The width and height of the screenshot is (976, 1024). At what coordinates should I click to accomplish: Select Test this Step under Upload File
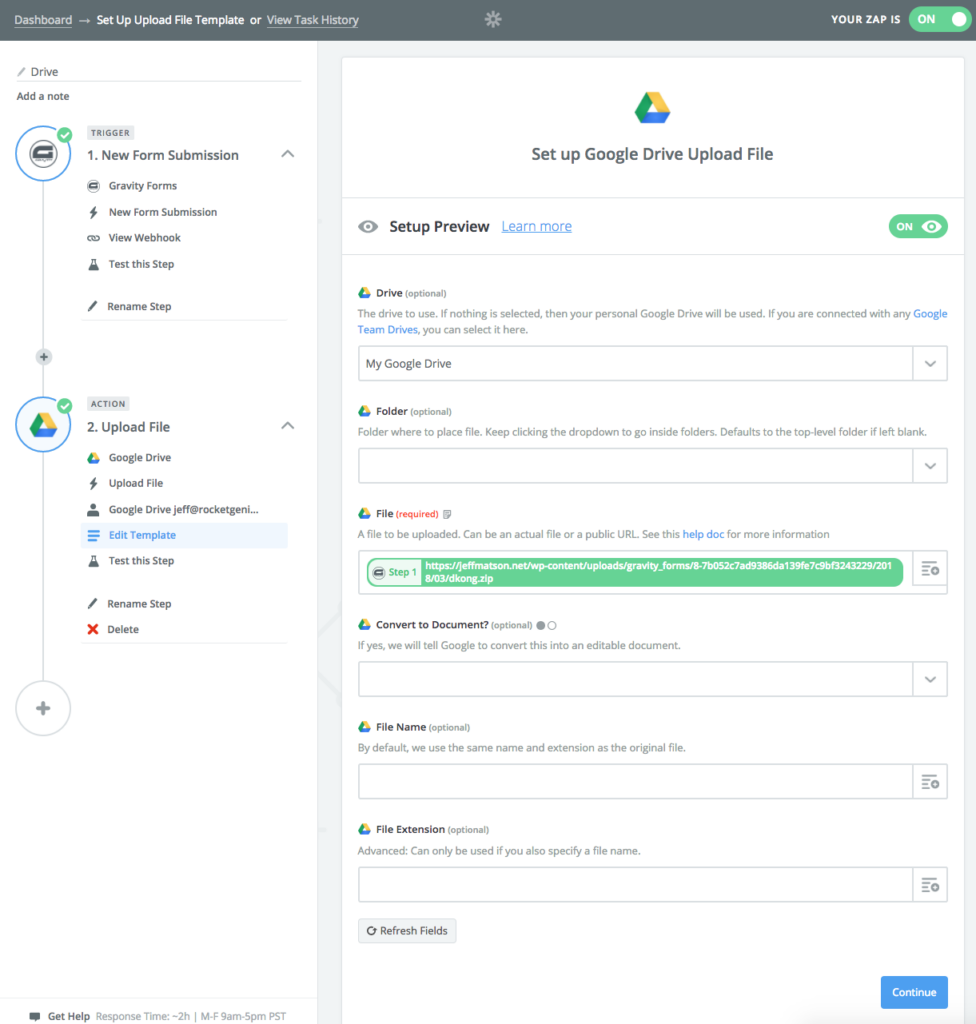pyautogui.click(x=141, y=561)
